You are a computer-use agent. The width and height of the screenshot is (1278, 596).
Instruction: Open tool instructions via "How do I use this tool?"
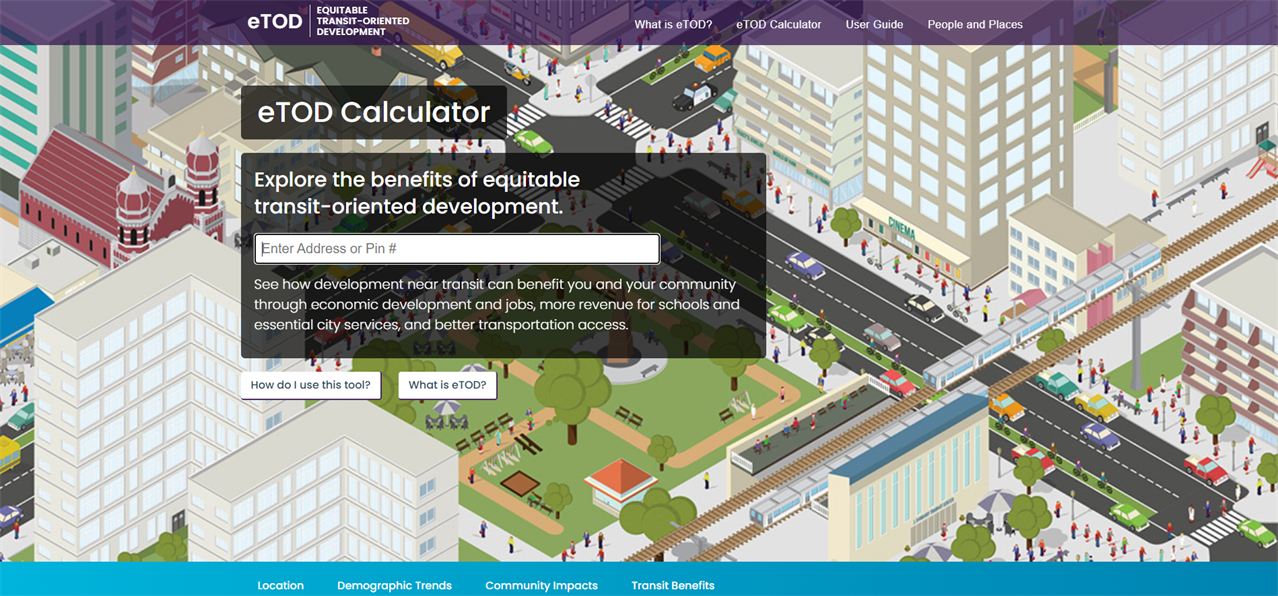pyautogui.click(x=310, y=385)
